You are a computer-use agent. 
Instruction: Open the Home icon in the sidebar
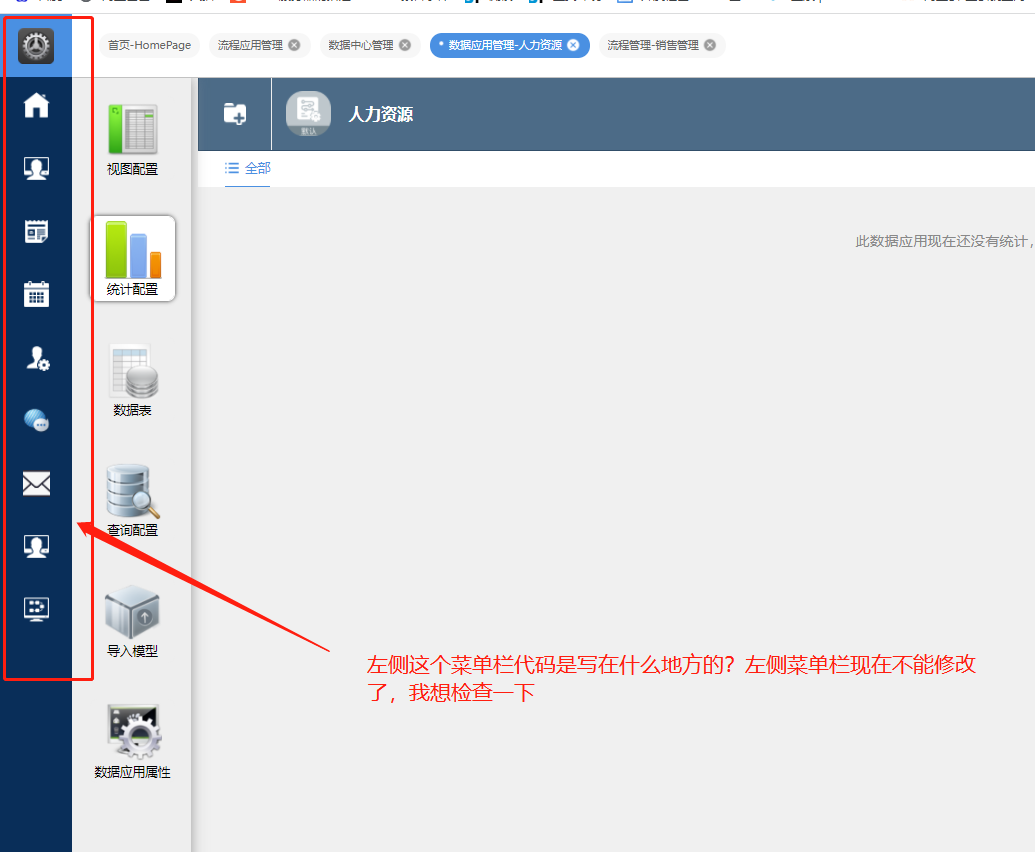pos(36,105)
